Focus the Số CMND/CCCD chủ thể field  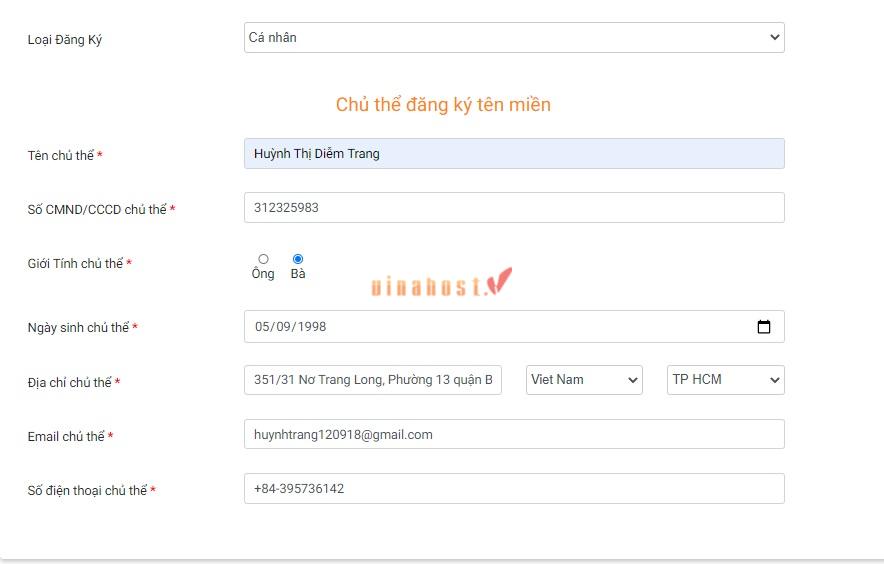(x=514, y=208)
